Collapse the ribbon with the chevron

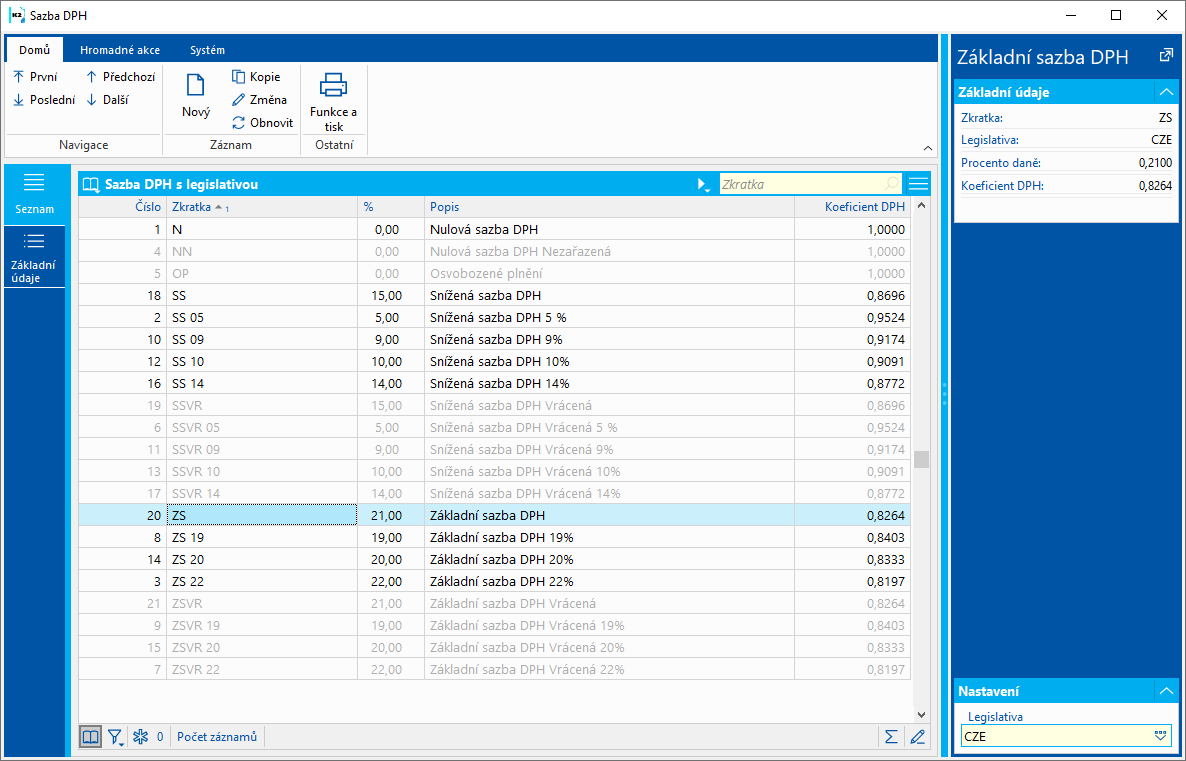(927, 148)
